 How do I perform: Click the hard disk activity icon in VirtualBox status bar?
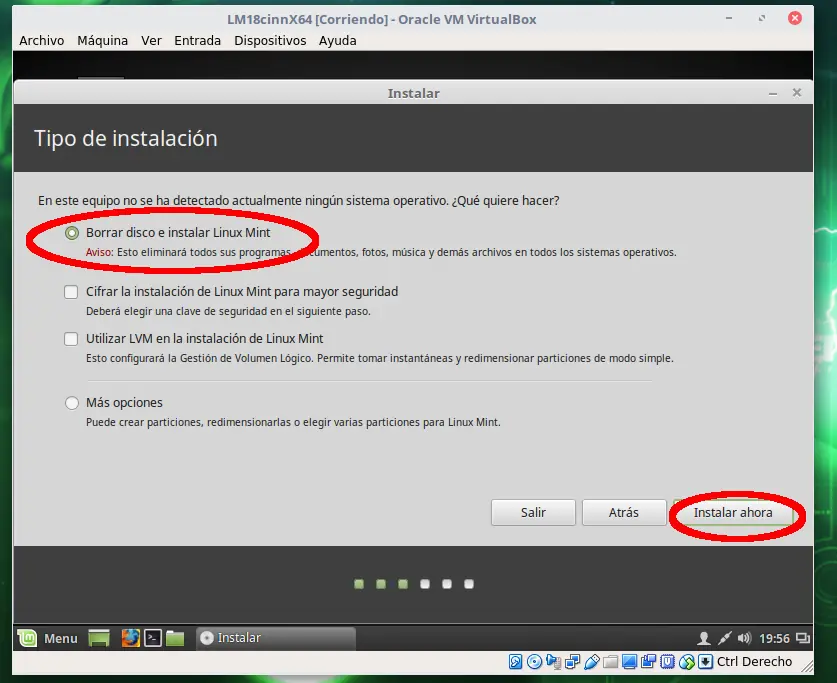pyautogui.click(x=515, y=662)
